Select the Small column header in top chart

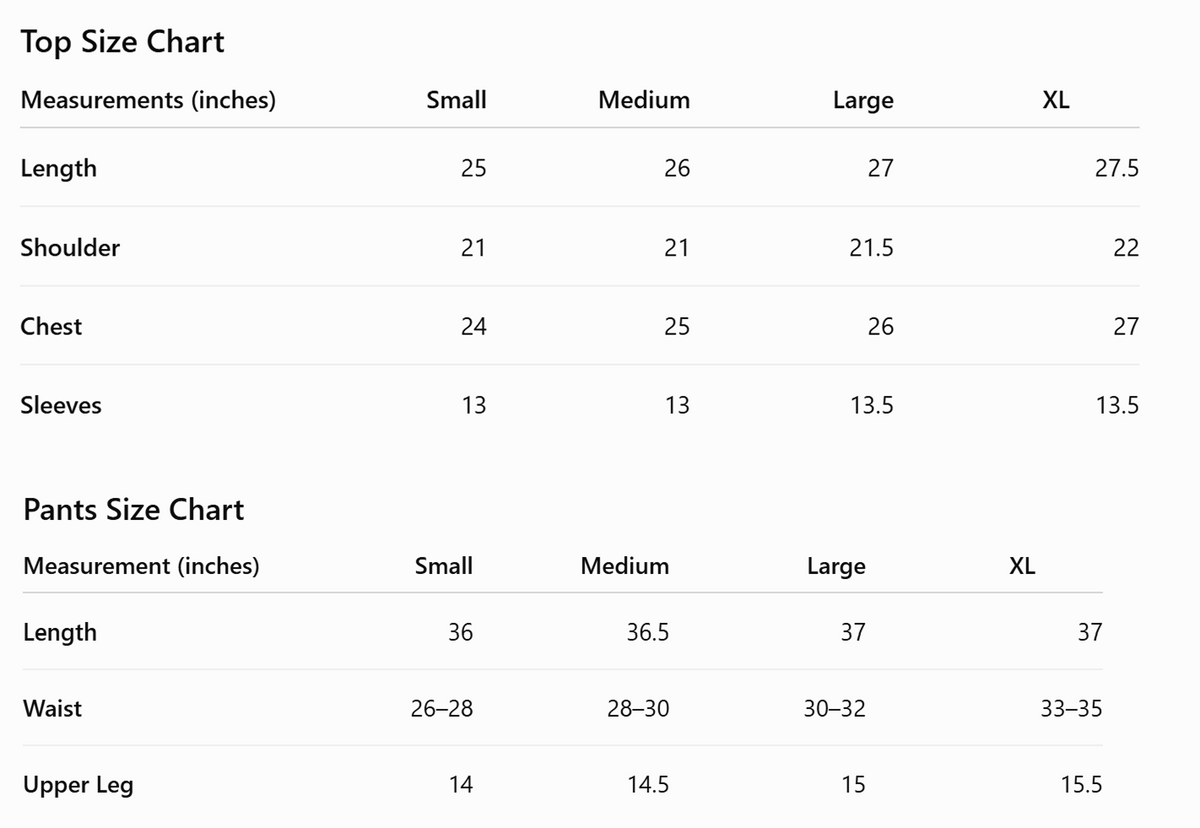tap(456, 100)
